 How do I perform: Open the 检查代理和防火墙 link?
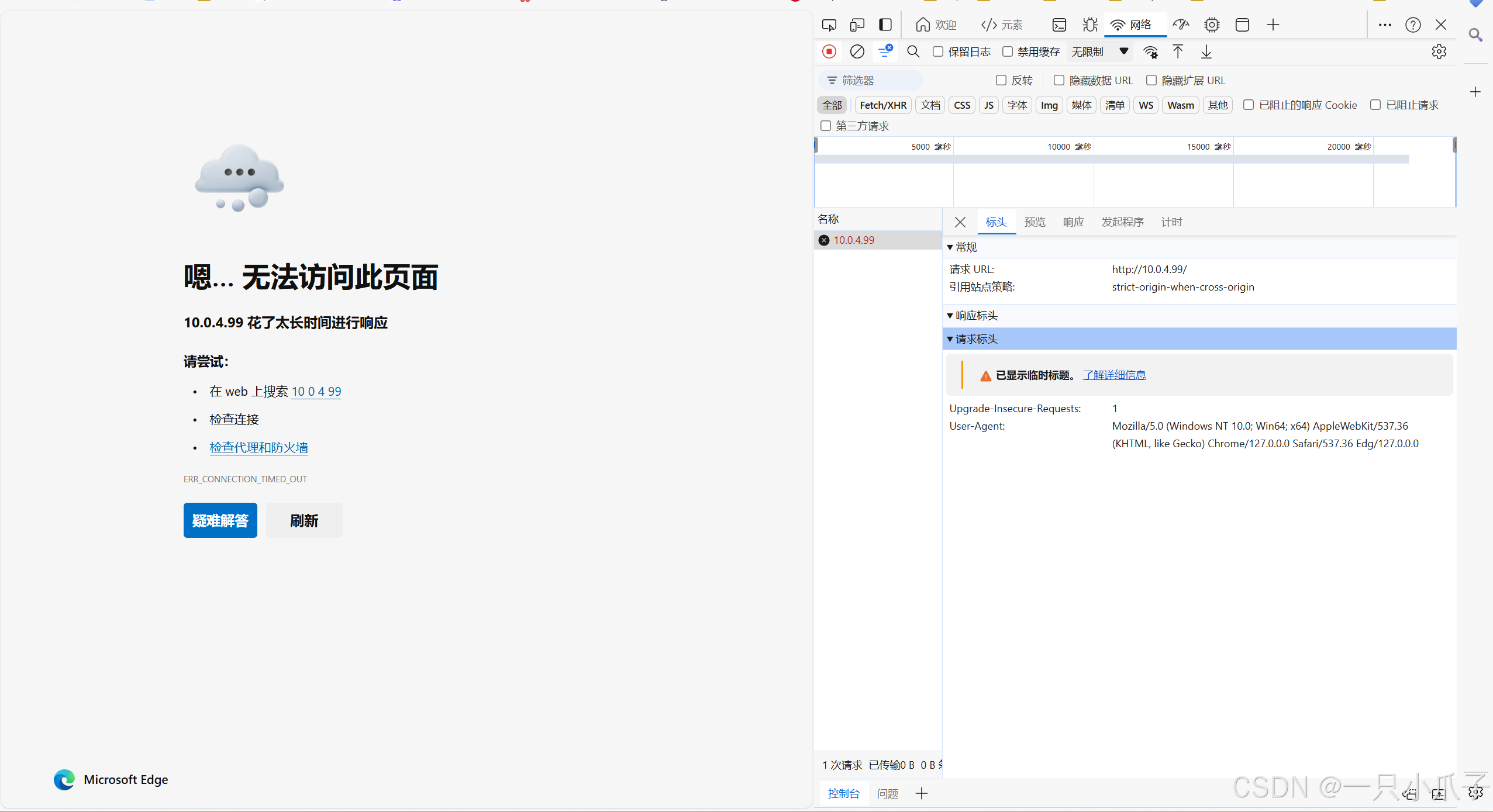tap(258, 447)
